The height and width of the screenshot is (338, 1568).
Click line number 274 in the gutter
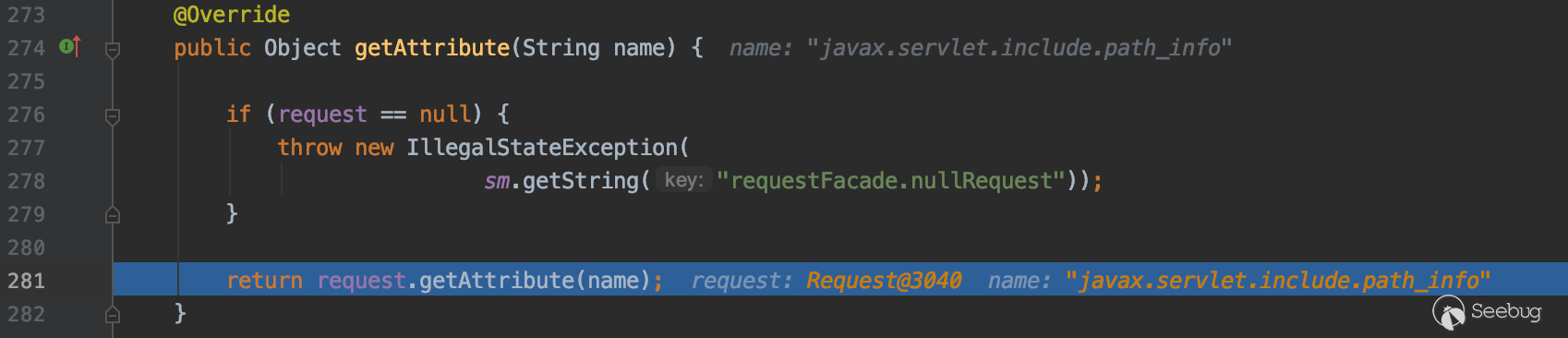pos(26,48)
